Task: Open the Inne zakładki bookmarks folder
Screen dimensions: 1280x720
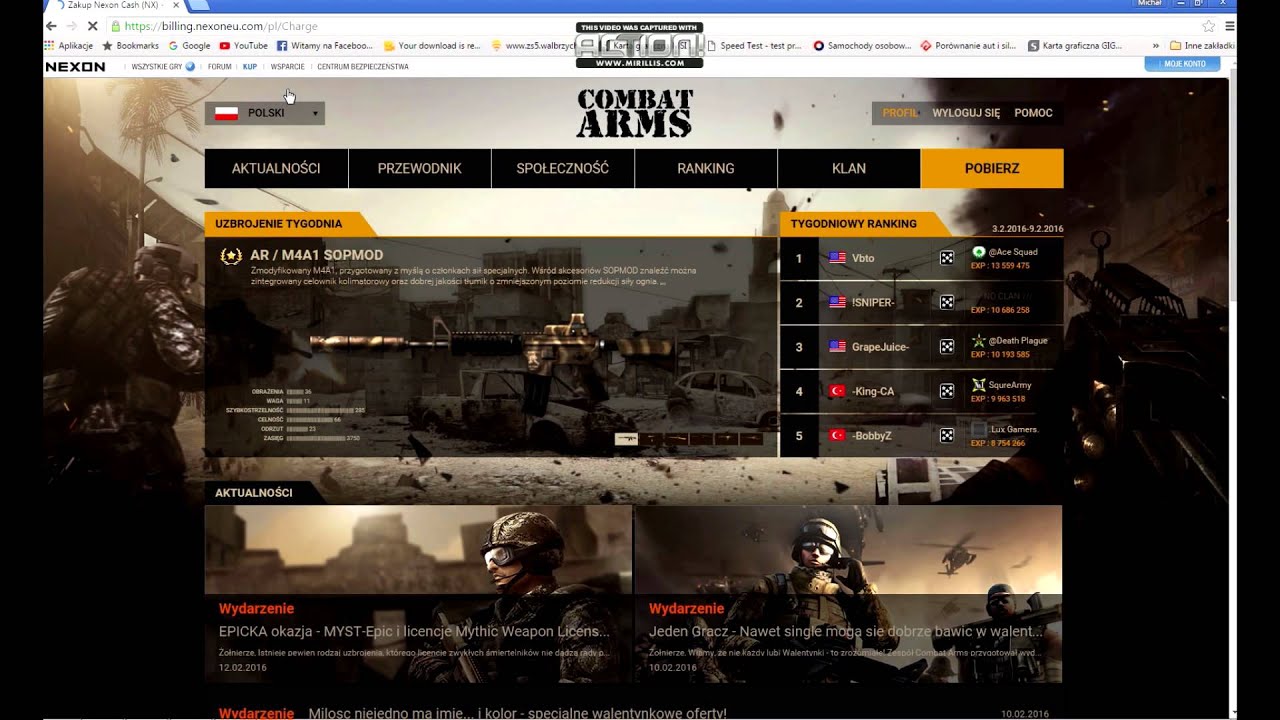Action: tap(1202, 45)
